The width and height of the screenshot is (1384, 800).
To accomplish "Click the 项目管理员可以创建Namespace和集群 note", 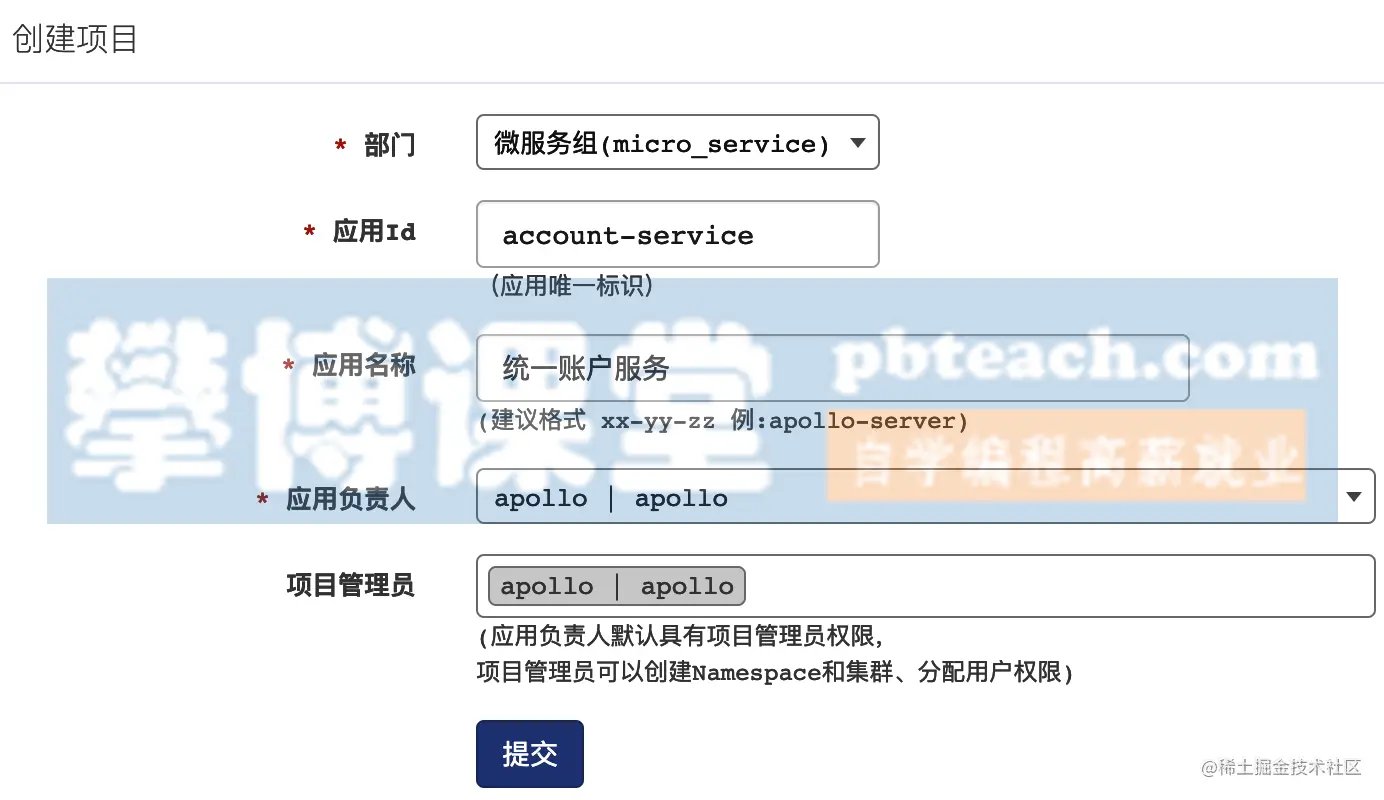I will [x=775, y=672].
